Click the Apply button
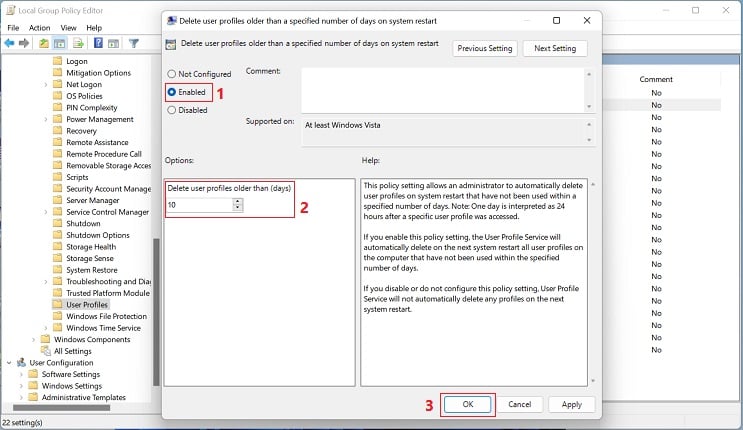 click(x=571, y=404)
